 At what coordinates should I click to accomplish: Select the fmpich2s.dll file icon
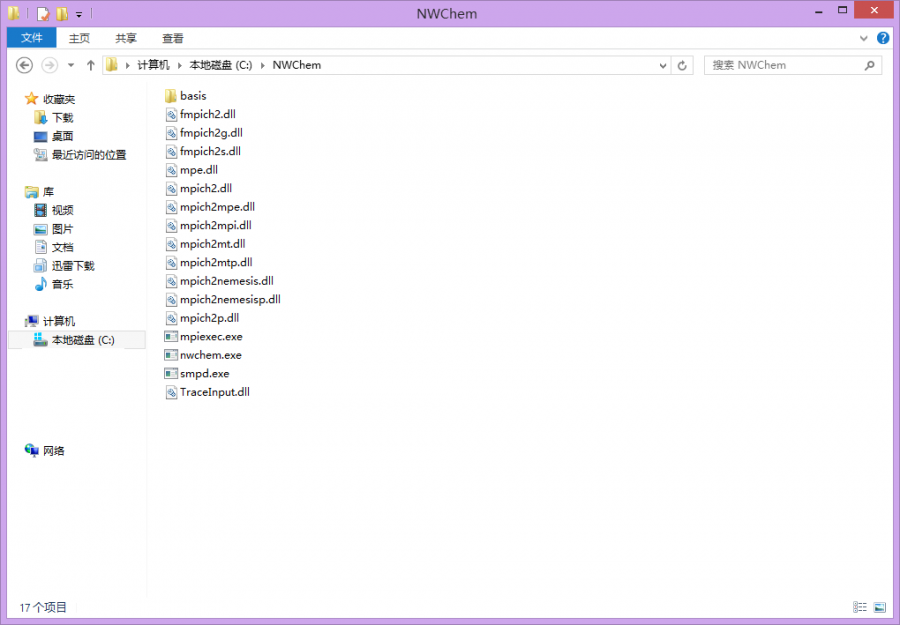pos(171,151)
